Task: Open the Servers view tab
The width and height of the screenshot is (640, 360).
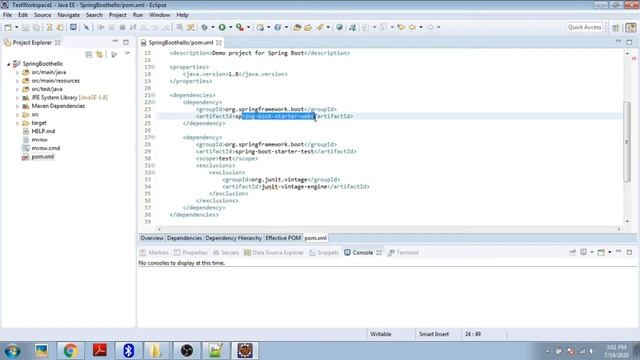Action: [226, 253]
